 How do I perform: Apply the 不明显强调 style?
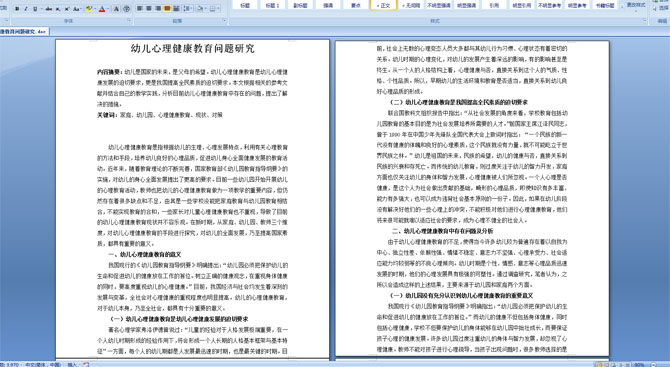click(439, 5)
